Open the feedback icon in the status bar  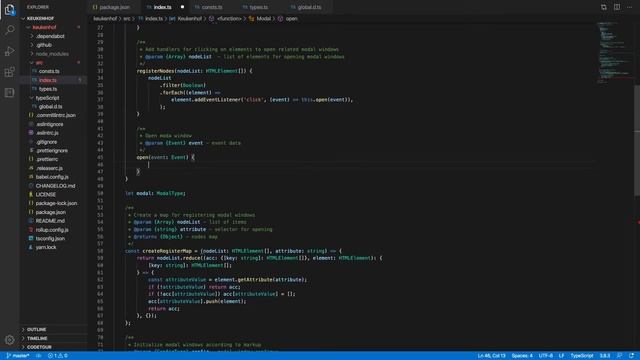click(x=619, y=356)
